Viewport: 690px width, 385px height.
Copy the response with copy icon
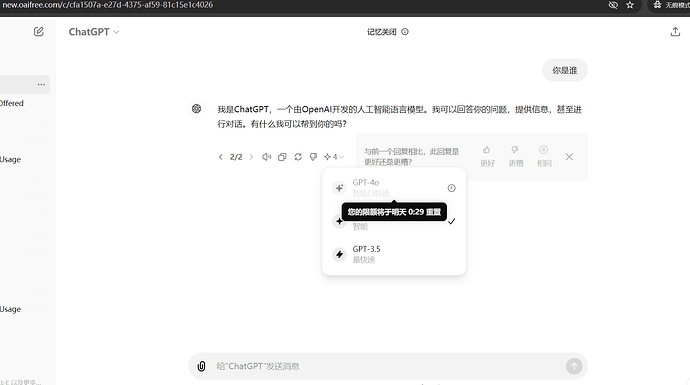[x=282, y=157]
